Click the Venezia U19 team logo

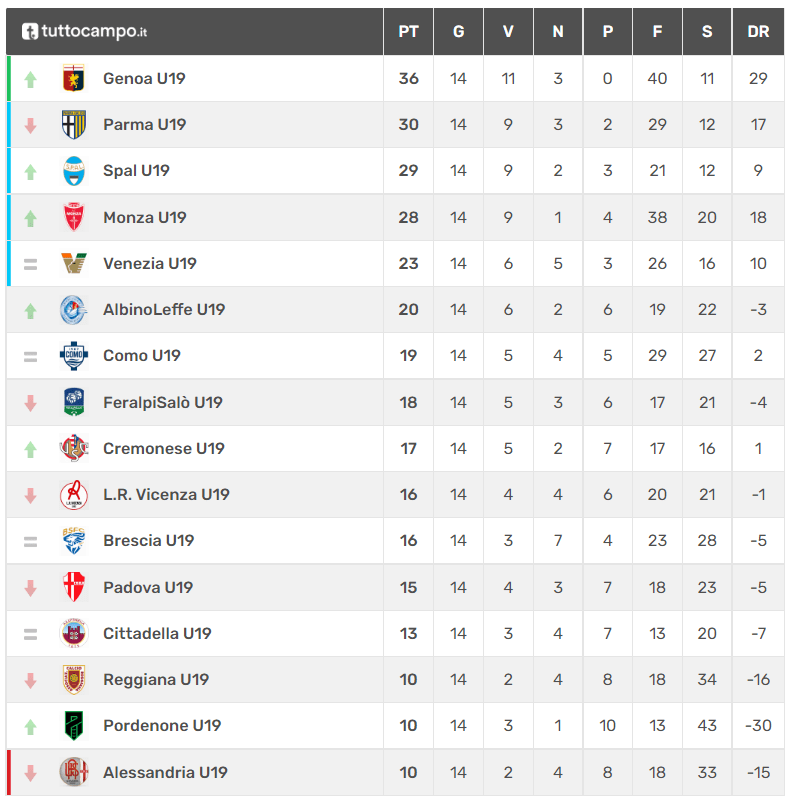coord(74,263)
